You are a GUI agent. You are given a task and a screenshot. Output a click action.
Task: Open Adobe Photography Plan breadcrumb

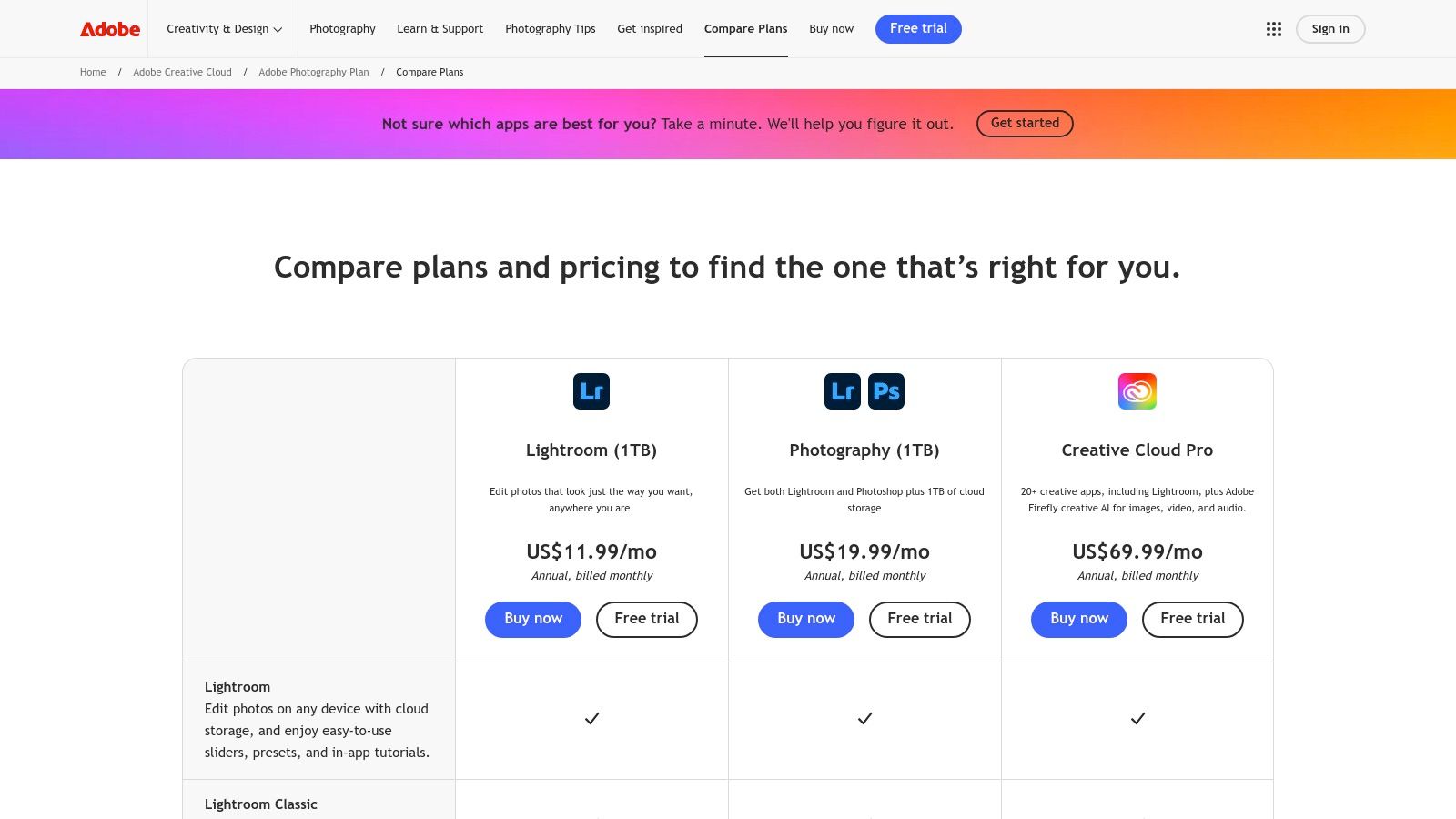click(314, 73)
